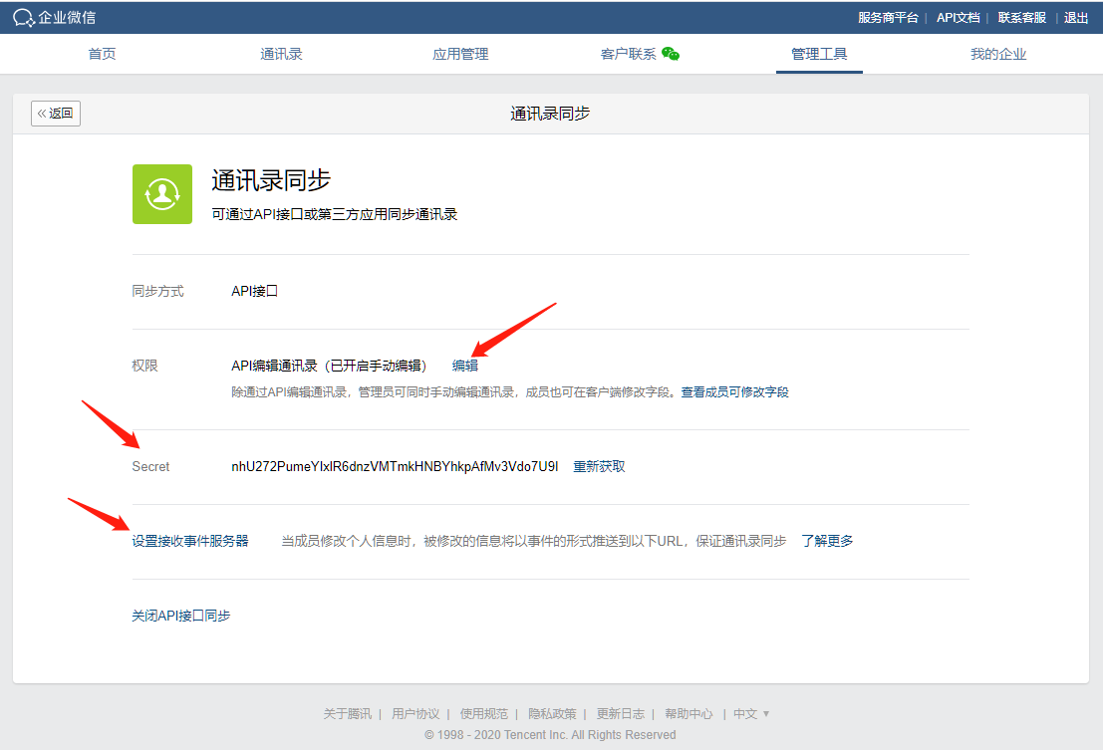Click the 通讯录同步 page title in header bar
Screen dimensions: 1103x750
click(x=550, y=113)
